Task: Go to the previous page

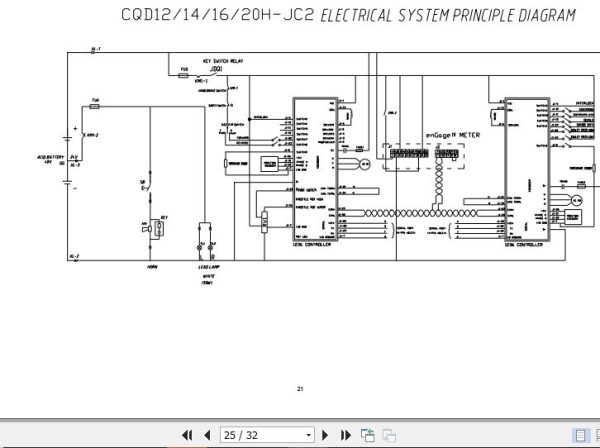Action: 207,435
